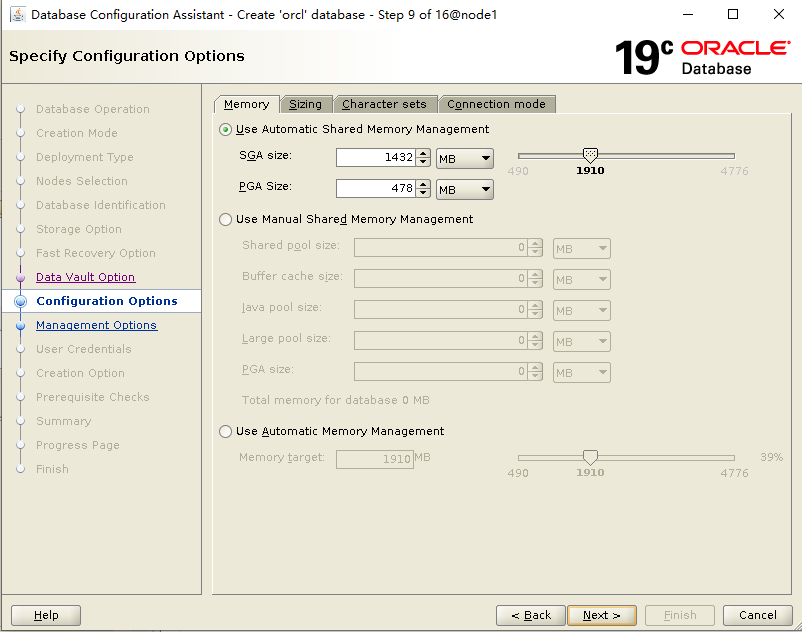Screen dimensions: 802x632
Task: Click the Memory target slider thumb
Action: pyautogui.click(x=590, y=457)
